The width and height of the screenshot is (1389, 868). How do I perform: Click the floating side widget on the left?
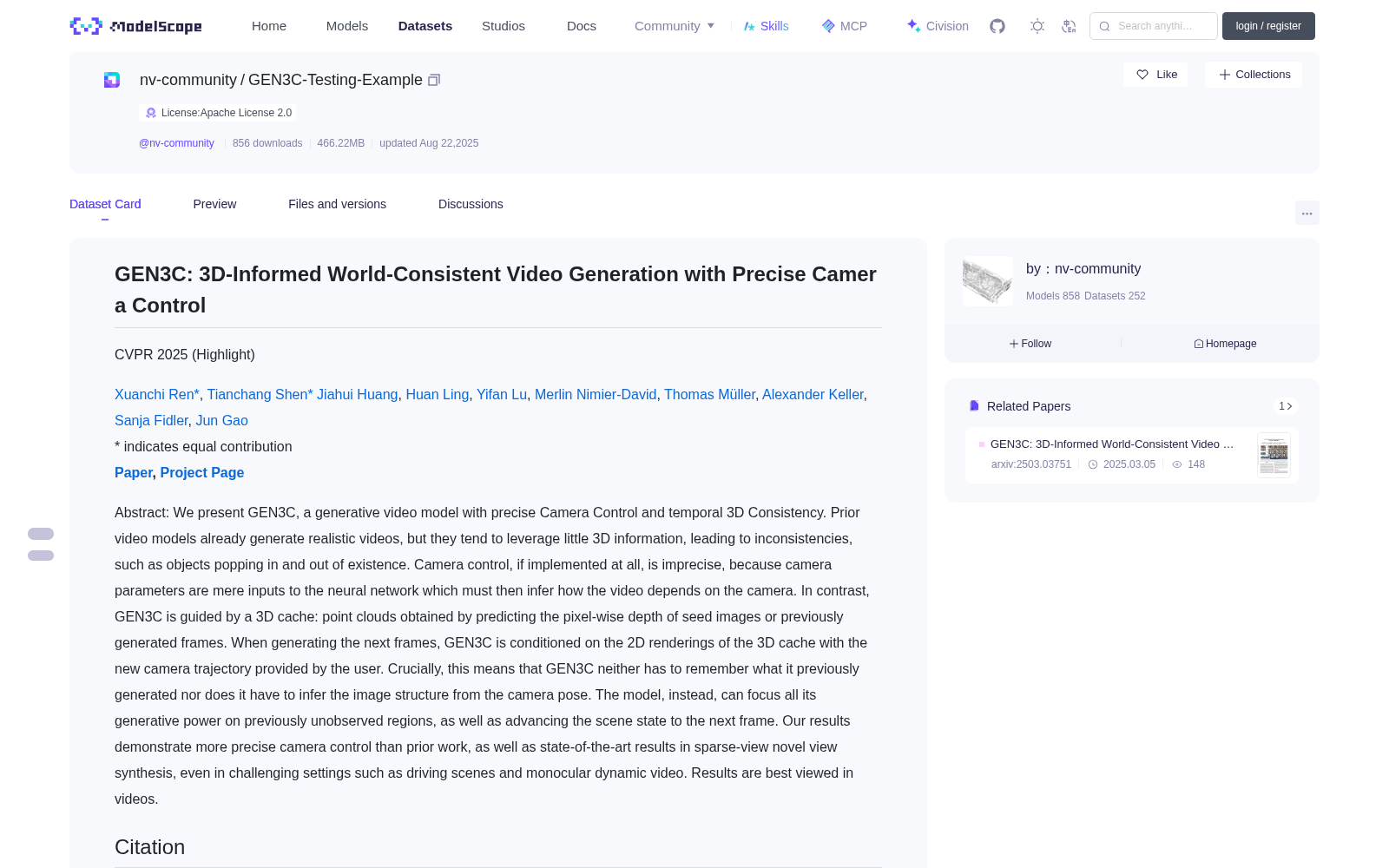tap(41, 544)
